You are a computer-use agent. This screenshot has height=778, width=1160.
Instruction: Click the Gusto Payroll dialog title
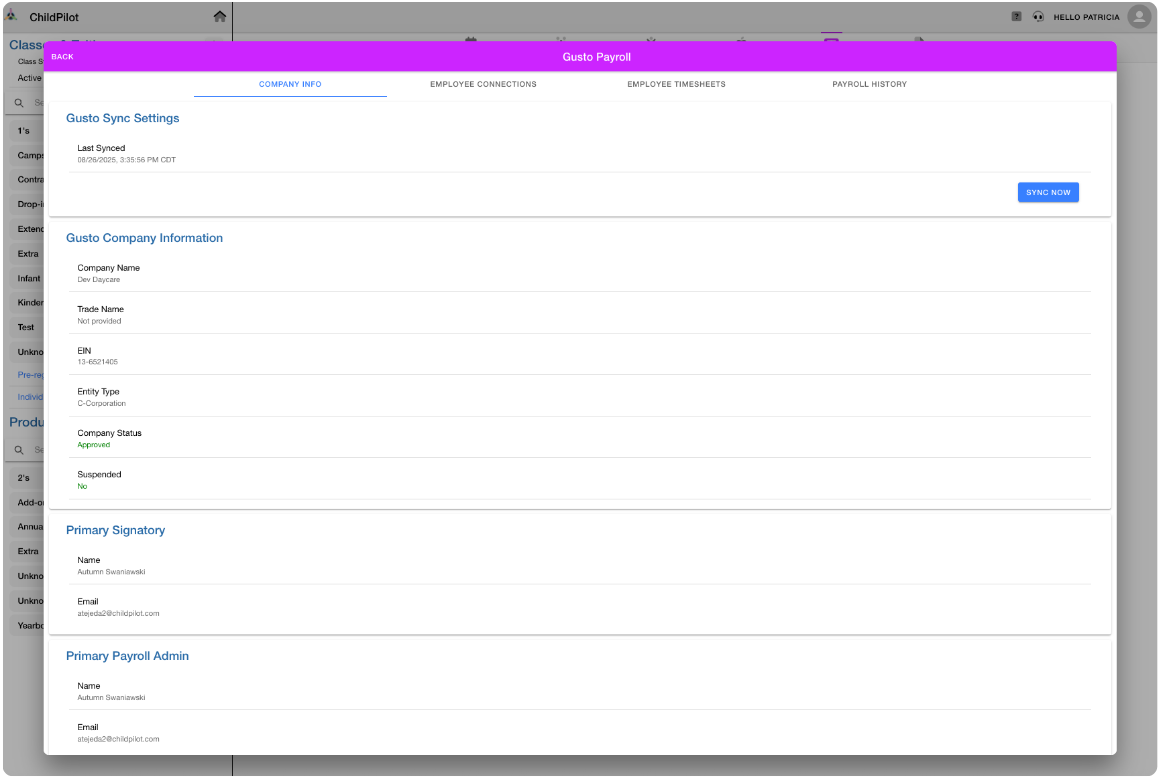pyautogui.click(x=596, y=57)
